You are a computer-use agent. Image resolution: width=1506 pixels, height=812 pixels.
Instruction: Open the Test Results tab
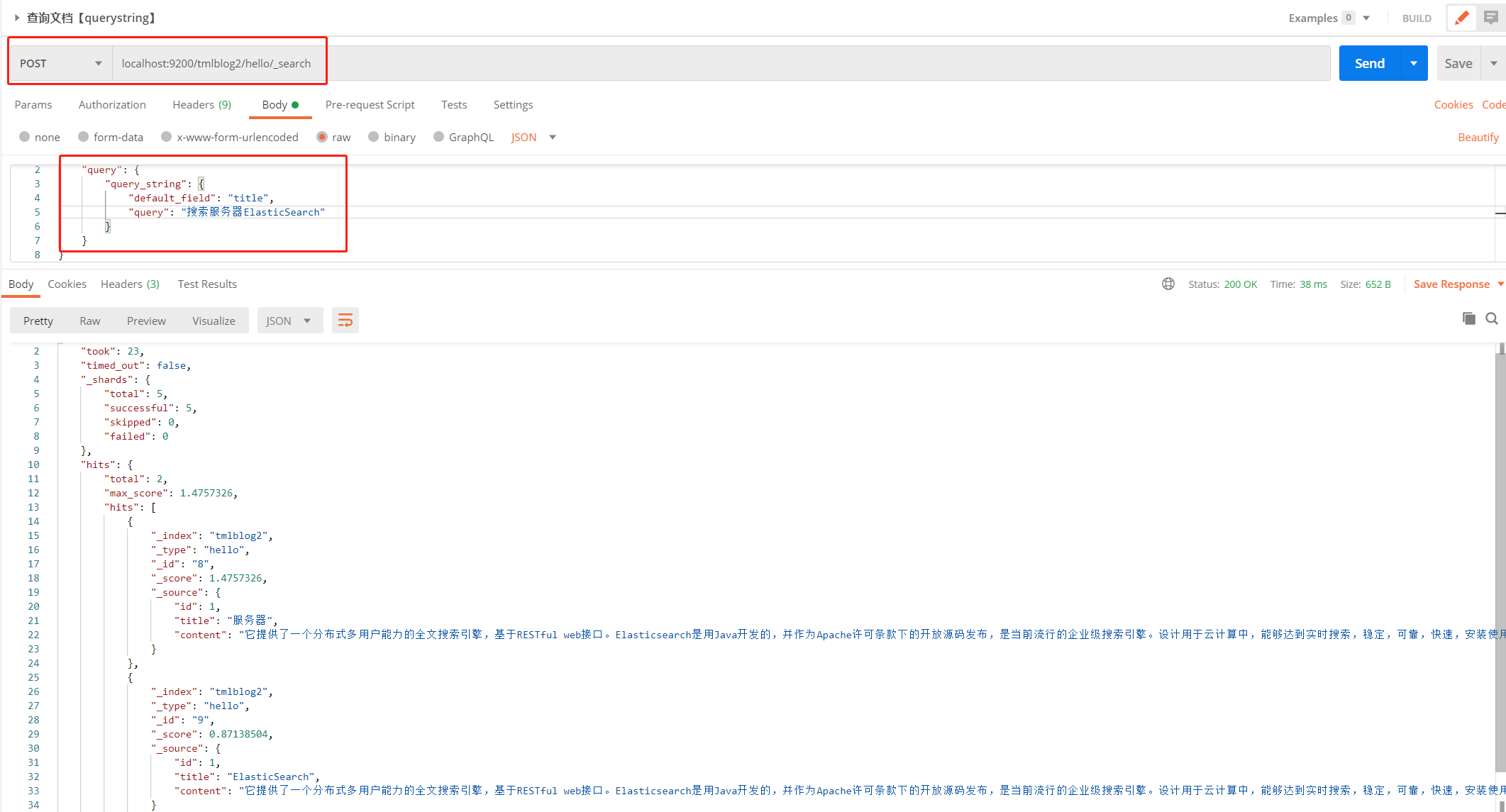(x=207, y=284)
